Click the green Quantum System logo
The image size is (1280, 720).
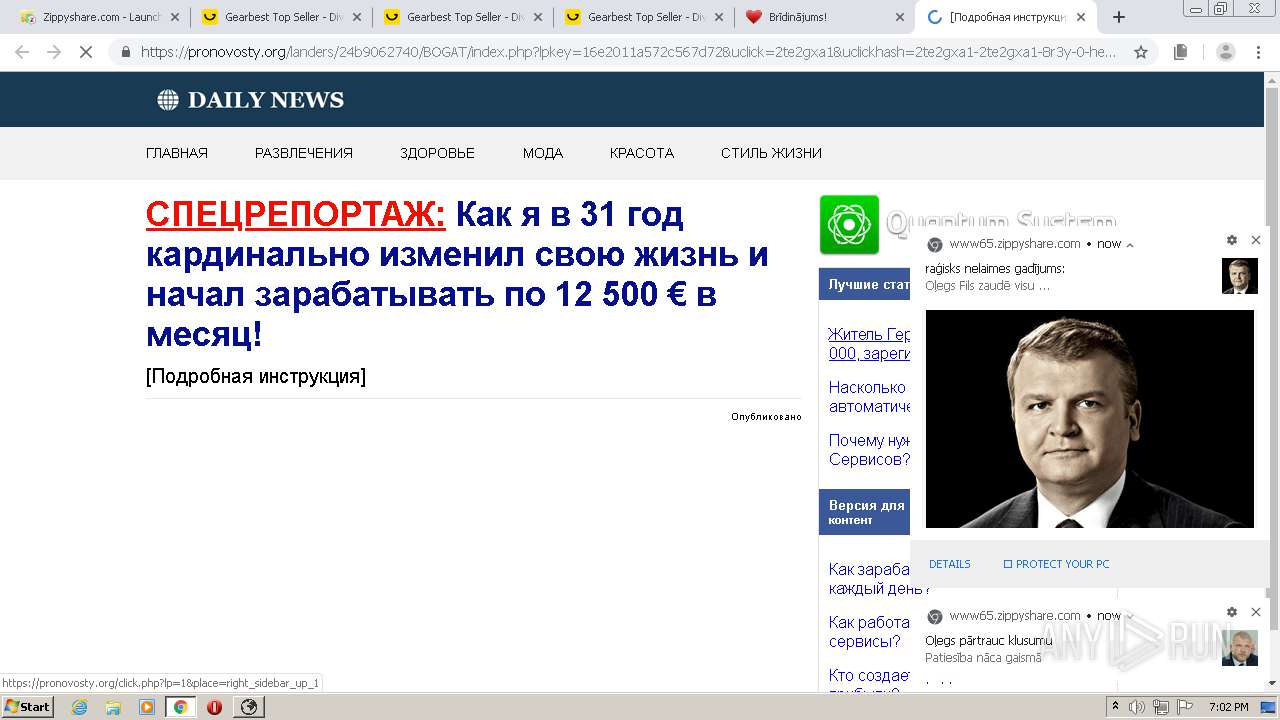click(849, 225)
